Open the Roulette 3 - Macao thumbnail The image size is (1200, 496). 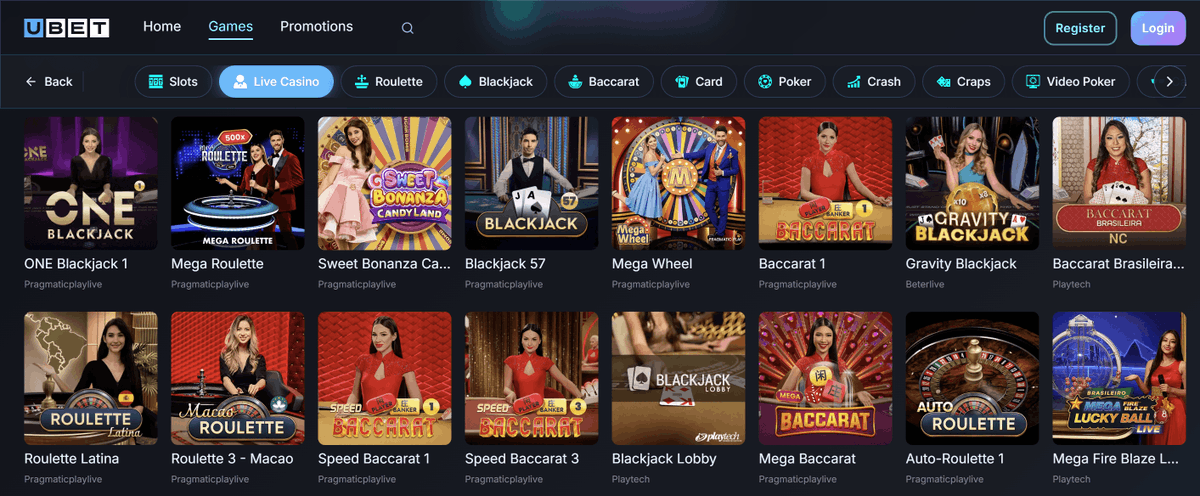point(238,378)
